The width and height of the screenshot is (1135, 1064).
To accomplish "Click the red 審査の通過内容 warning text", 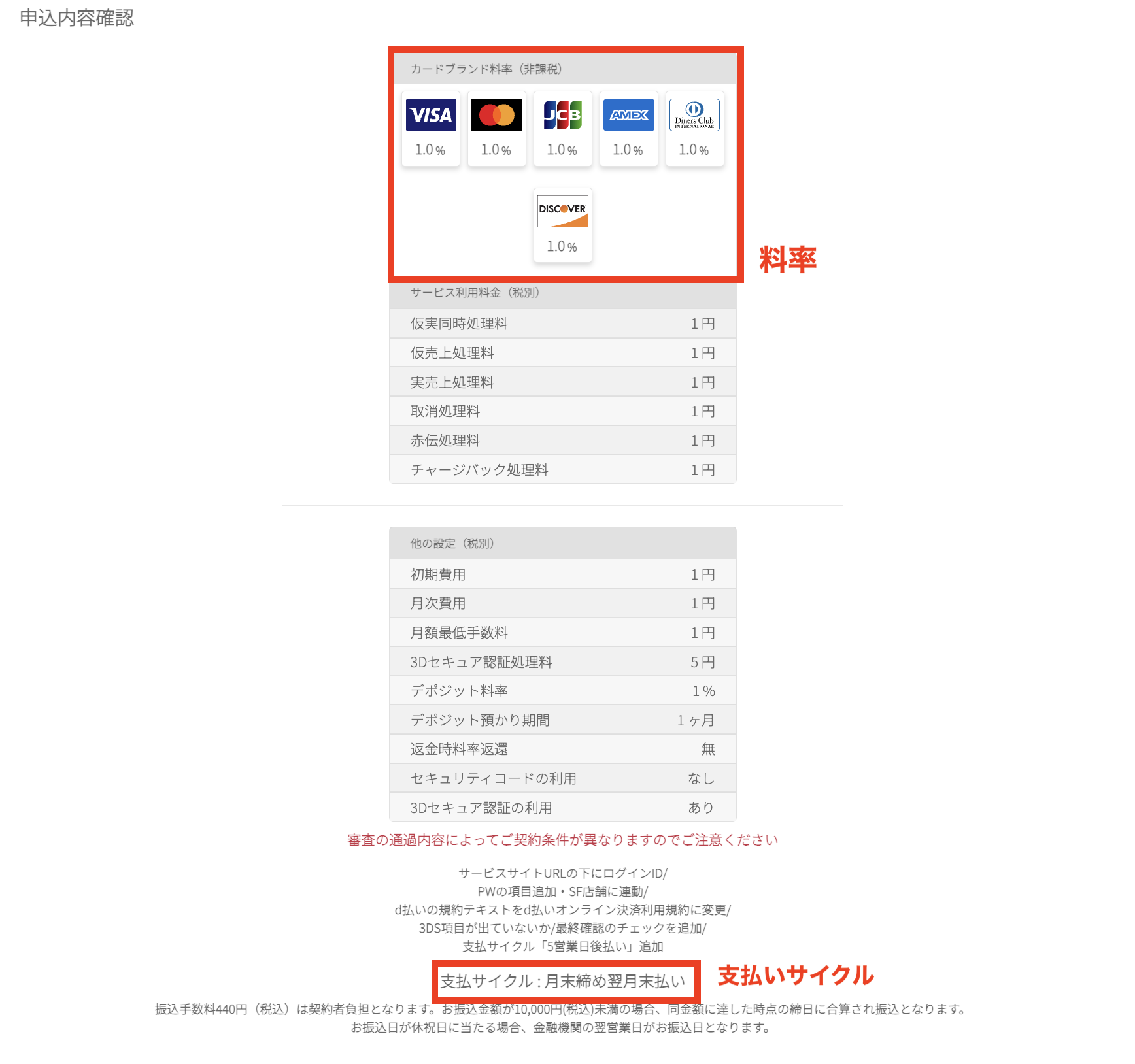I will point(563,840).
